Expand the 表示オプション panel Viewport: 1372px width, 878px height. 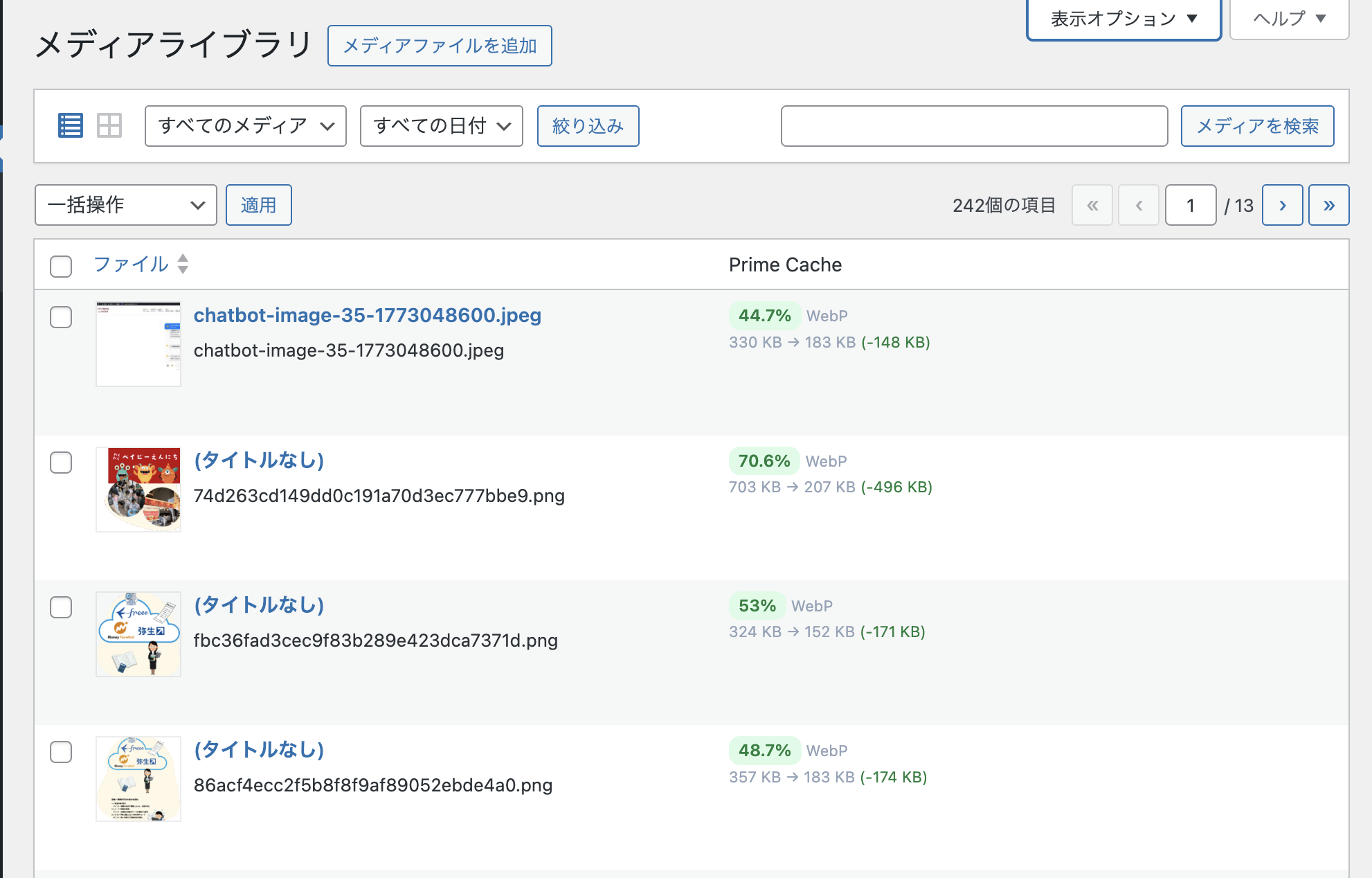[x=1123, y=19]
